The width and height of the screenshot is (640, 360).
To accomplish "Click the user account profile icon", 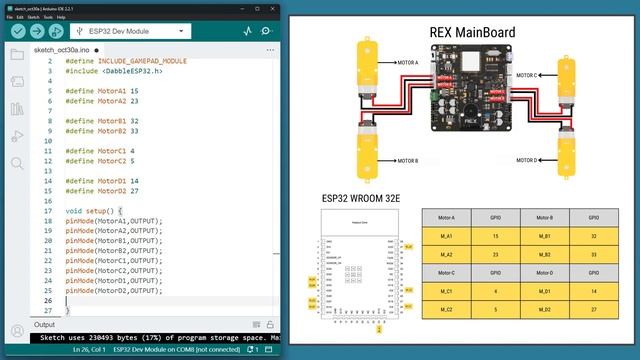I will 17,331.
